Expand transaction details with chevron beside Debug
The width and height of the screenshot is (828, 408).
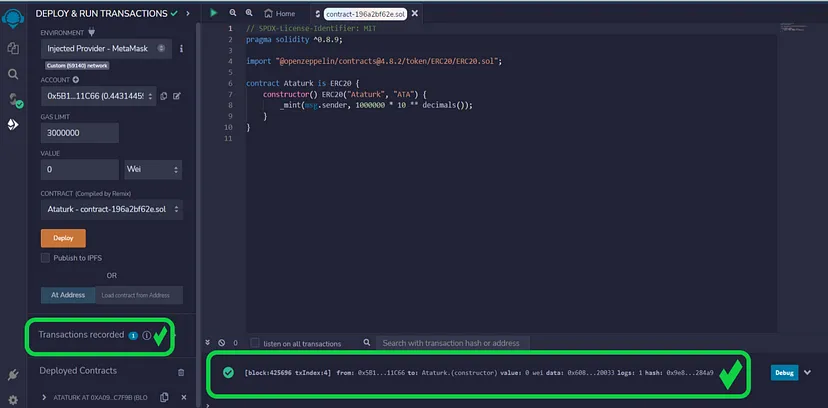(x=808, y=372)
